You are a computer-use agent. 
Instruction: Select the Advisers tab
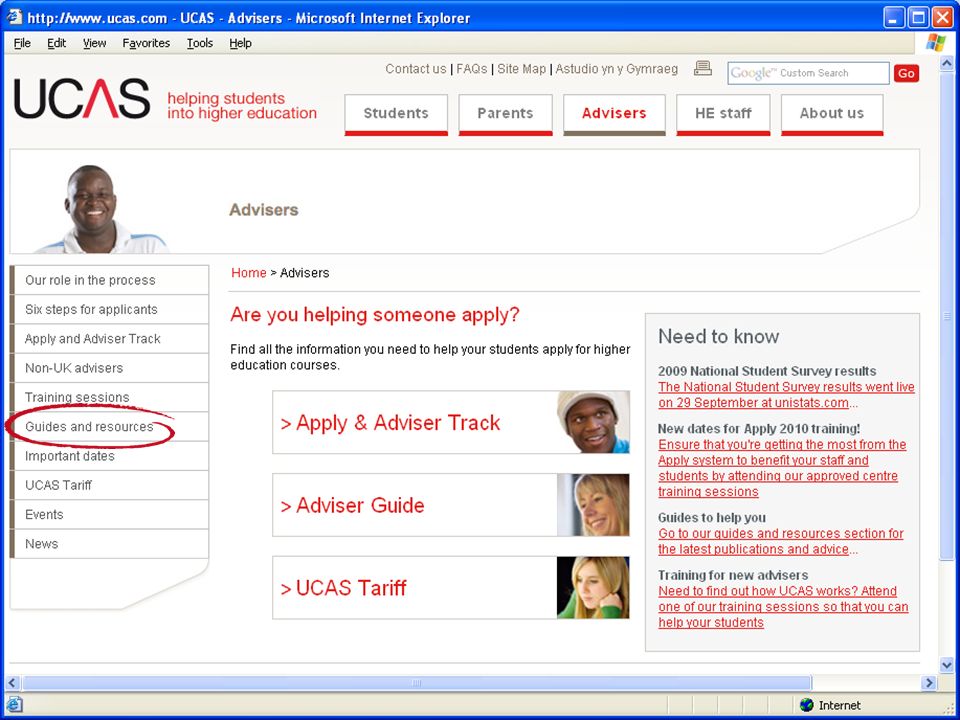(614, 114)
